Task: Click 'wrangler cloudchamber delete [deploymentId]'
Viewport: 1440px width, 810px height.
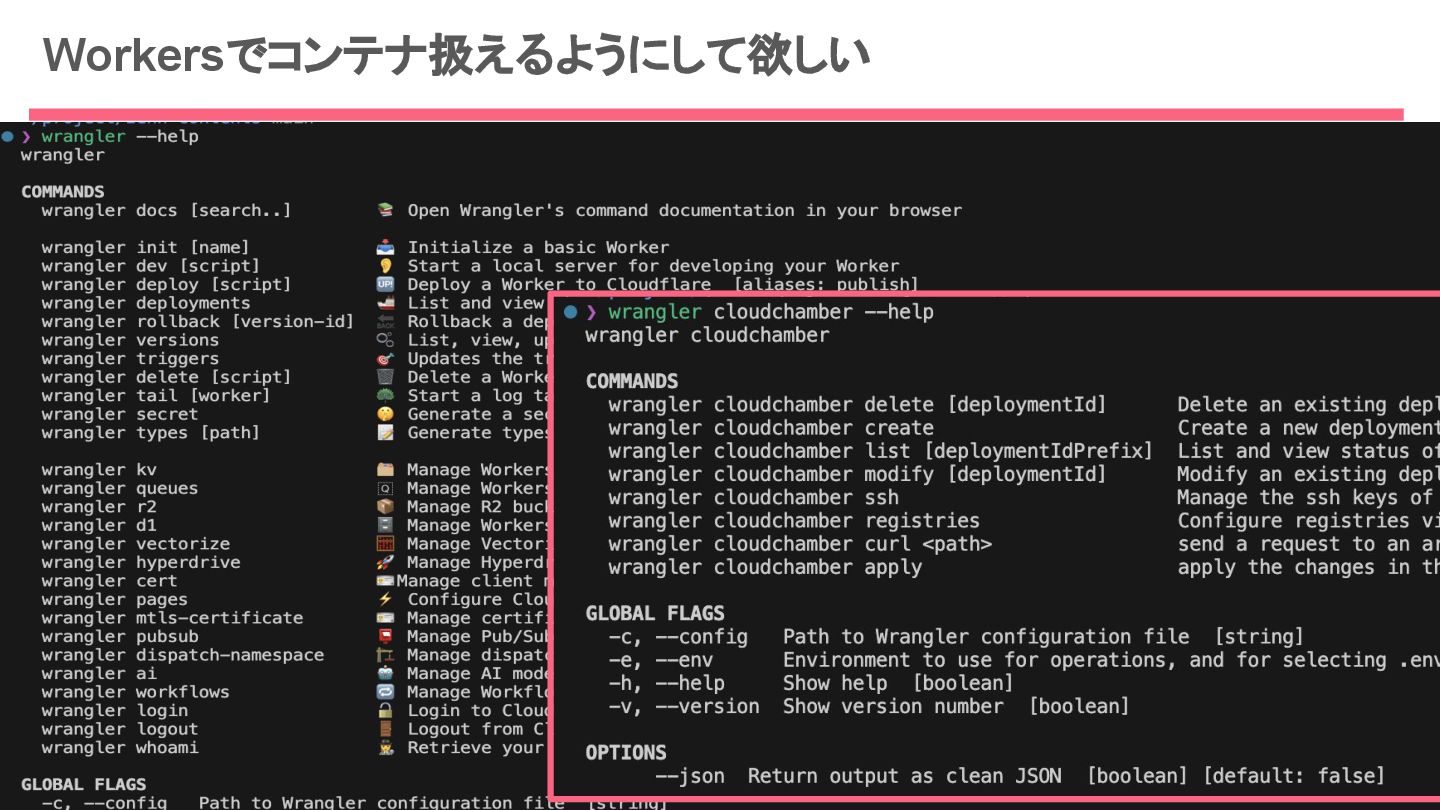Action: [857, 405]
